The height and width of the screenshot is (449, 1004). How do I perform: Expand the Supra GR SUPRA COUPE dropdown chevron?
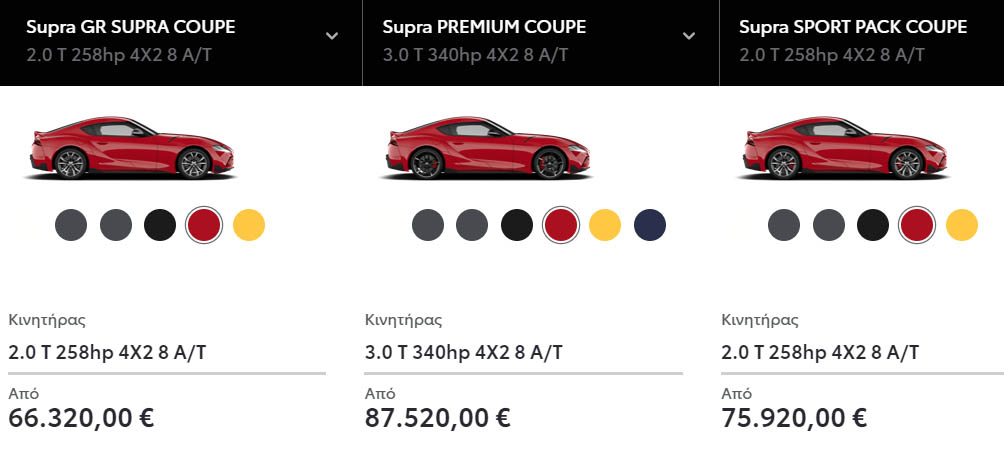(332, 36)
